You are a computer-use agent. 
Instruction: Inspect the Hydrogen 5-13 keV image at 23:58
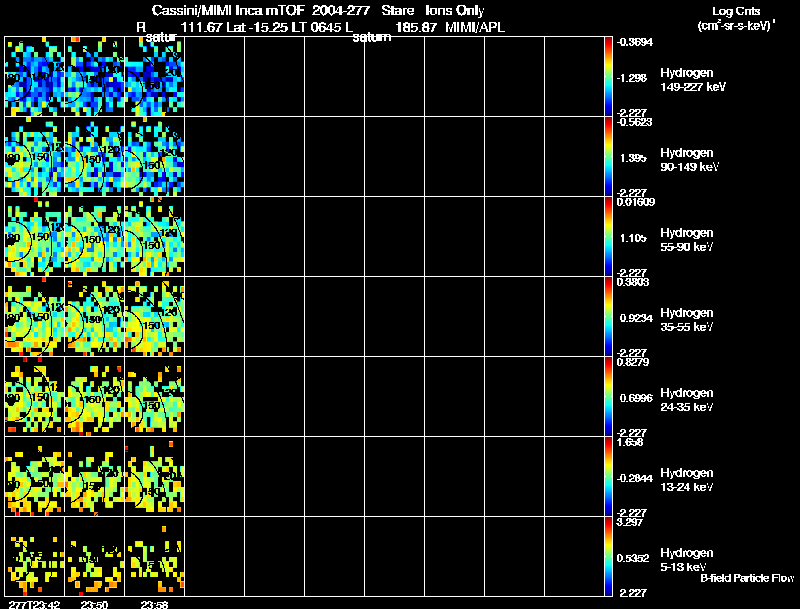(155, 556)
